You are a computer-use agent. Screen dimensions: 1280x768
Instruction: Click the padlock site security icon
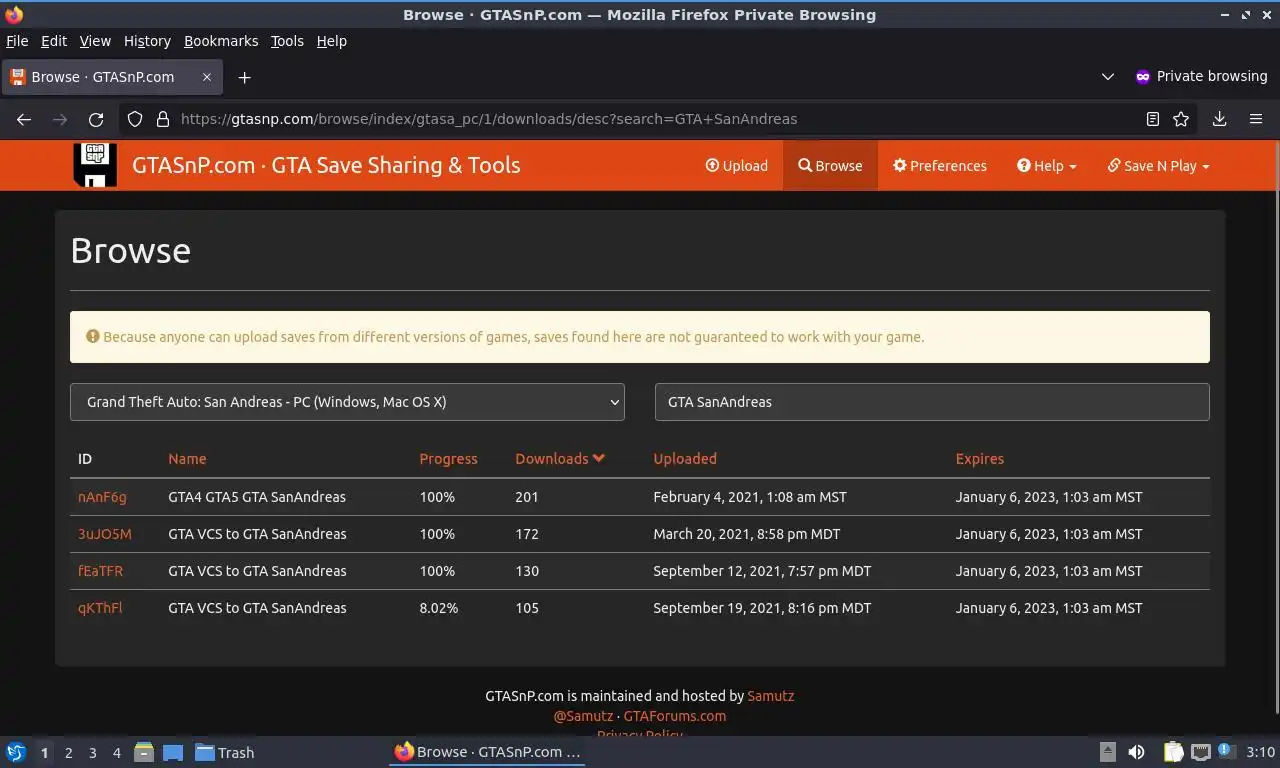point(163,119)
